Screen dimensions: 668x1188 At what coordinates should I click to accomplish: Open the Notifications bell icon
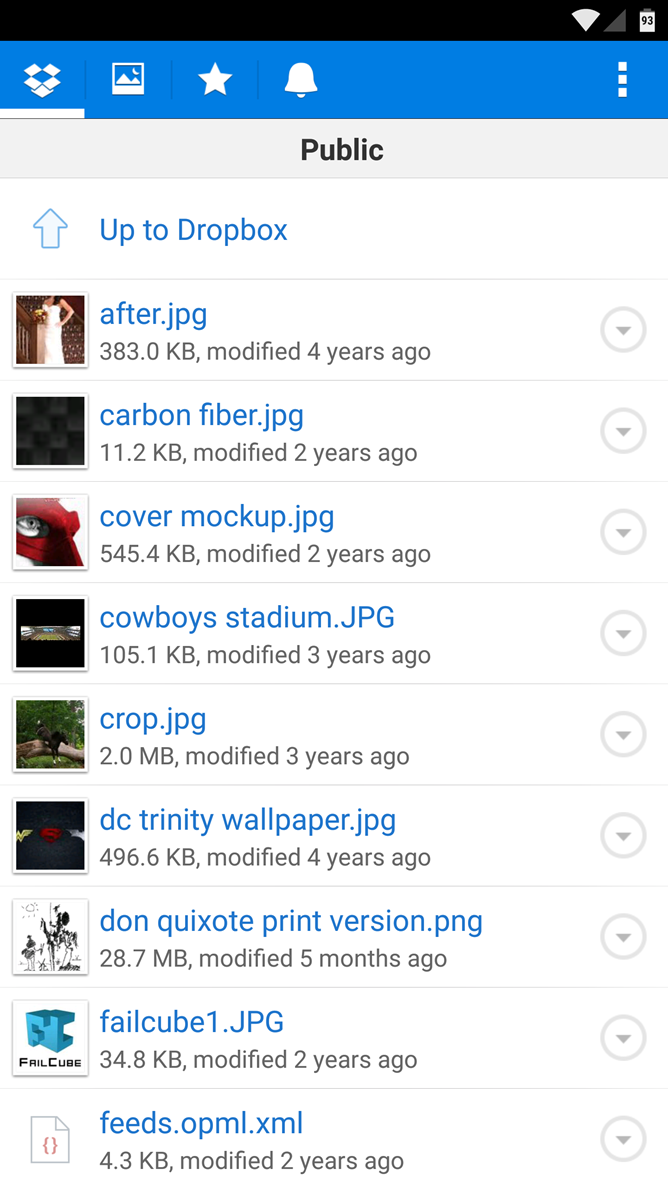(x=300, y=79)
